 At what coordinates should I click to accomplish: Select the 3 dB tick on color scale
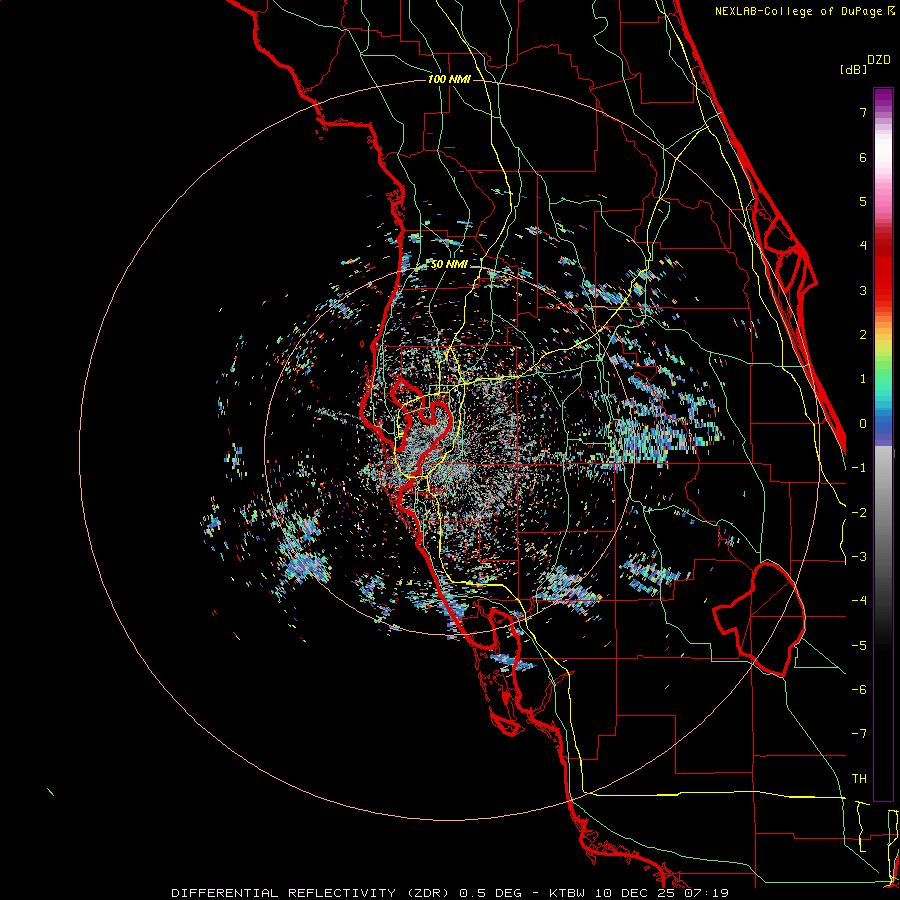pyautogui.click(x=863, y=290)
